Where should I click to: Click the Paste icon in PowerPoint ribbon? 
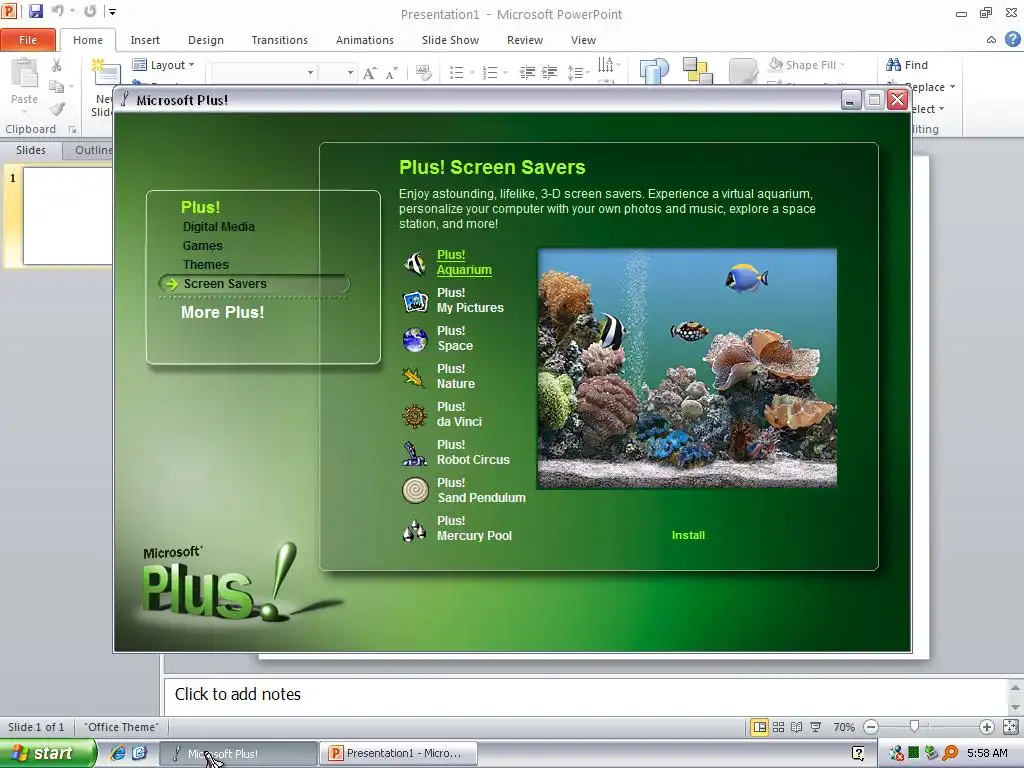[x=24, y=74]
